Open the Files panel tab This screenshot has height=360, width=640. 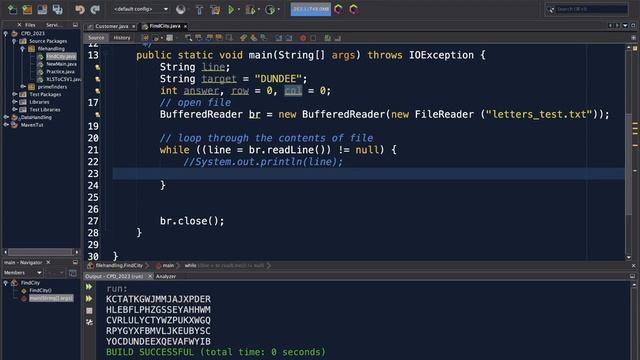click(x=30, y=25)
